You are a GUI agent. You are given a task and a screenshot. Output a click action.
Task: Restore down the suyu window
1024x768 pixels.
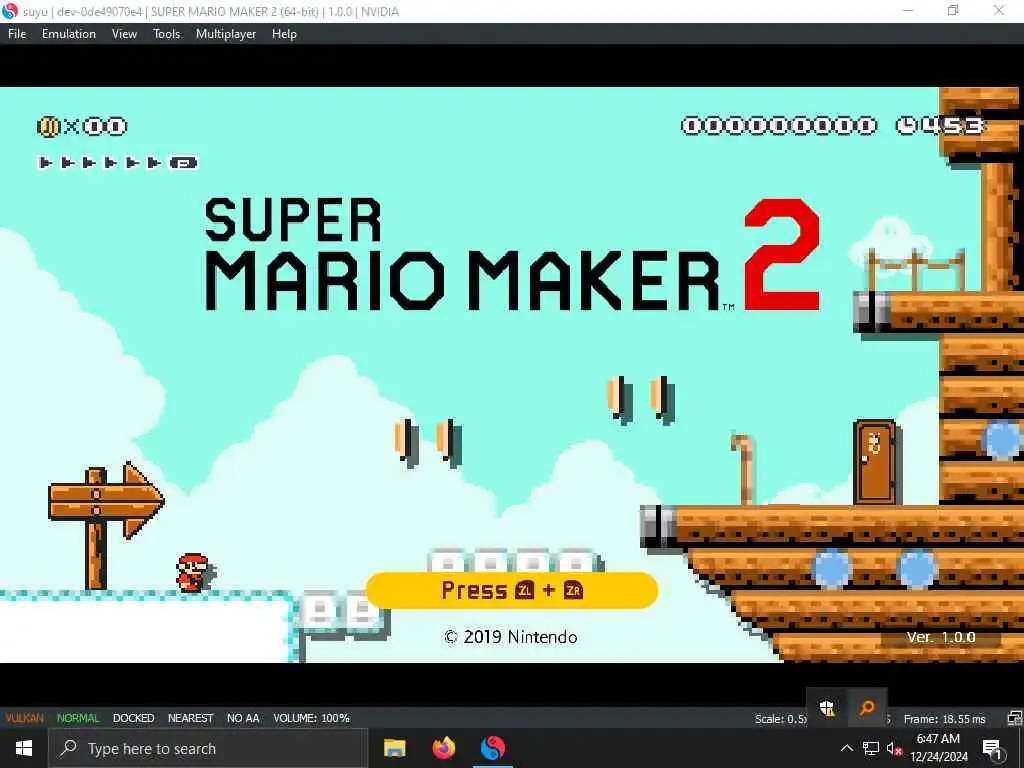pyautogui.click(x=953, y=10)
